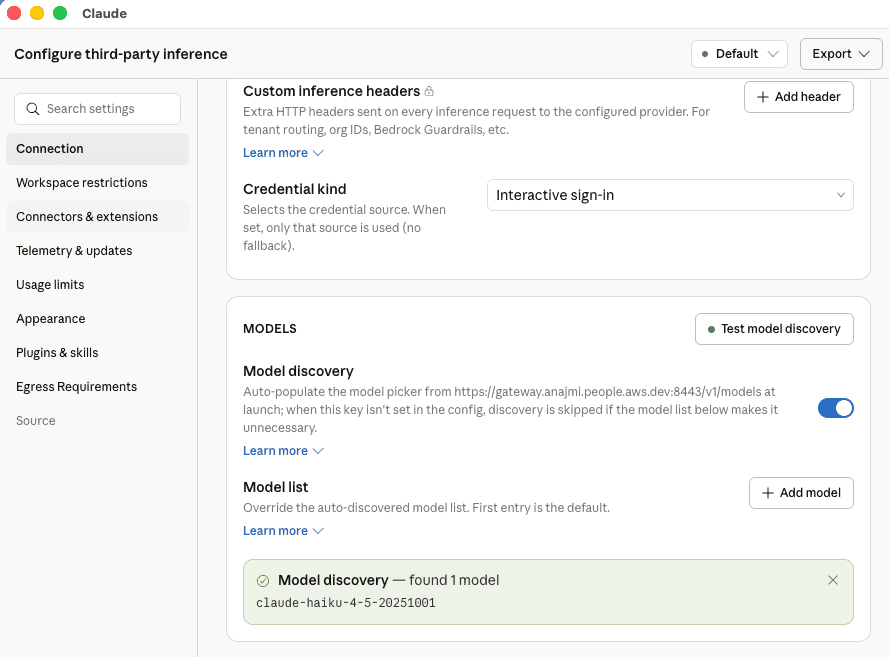Screen dimensions: 889x657
Task: Click the green checkmark icon in discovery banner
Action: point(263,580)
